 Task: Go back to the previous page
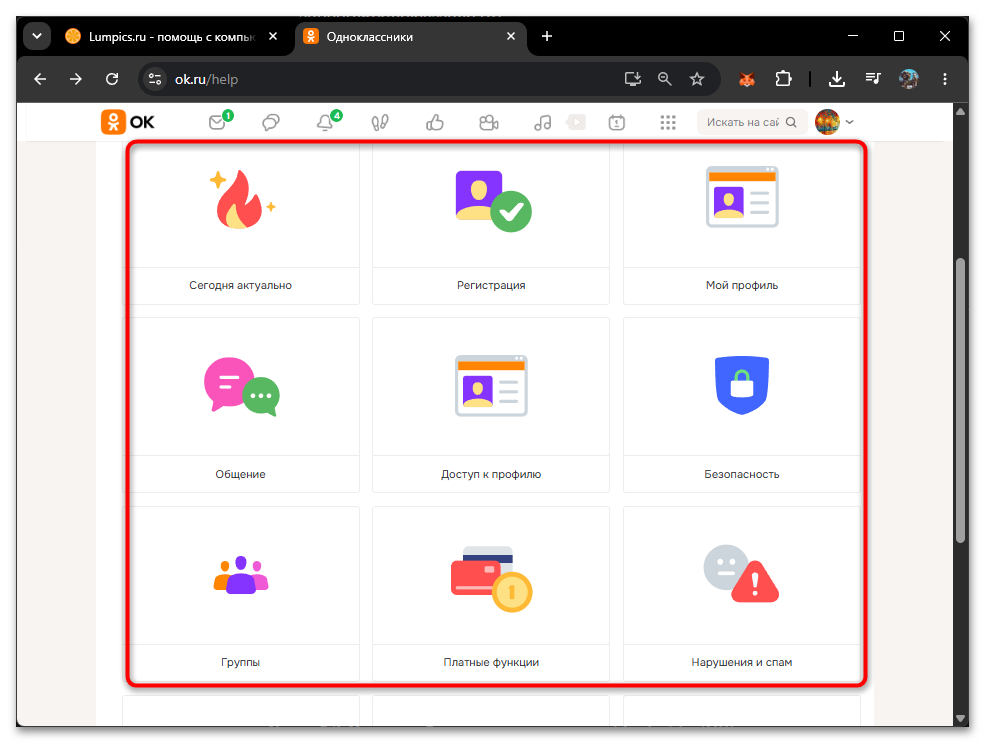coord(40,79)
